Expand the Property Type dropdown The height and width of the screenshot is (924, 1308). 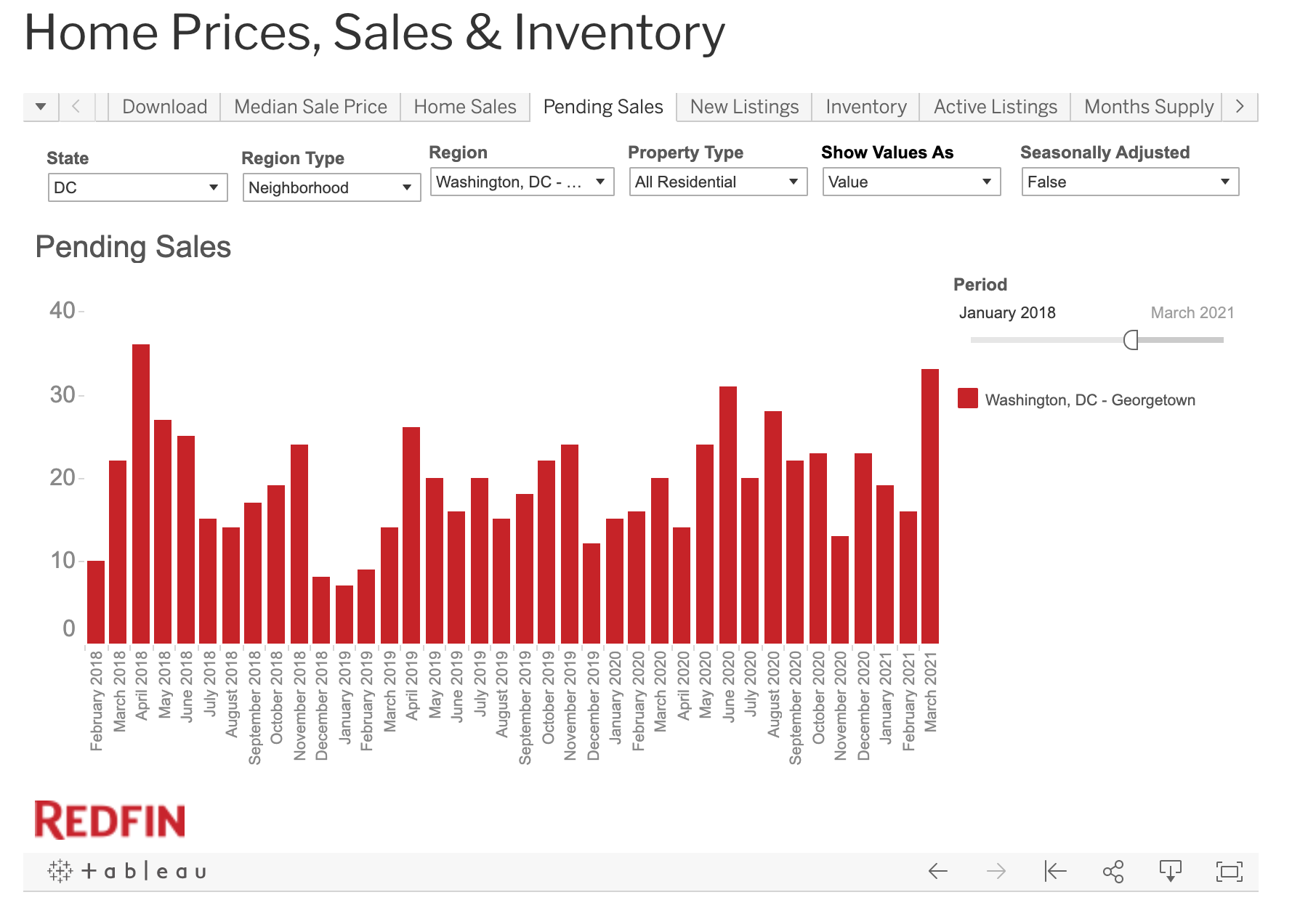click(717, 182)
